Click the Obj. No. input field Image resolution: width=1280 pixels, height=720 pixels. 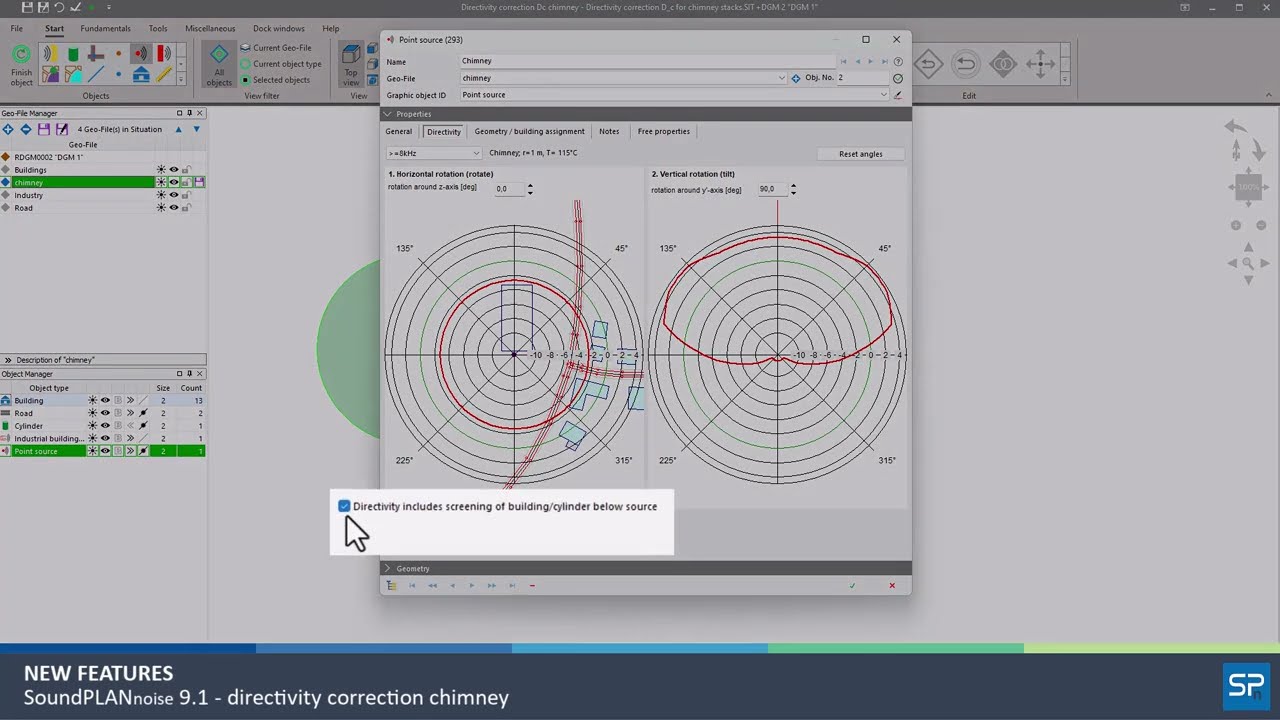pyautogui.click(x=862, y=78)
